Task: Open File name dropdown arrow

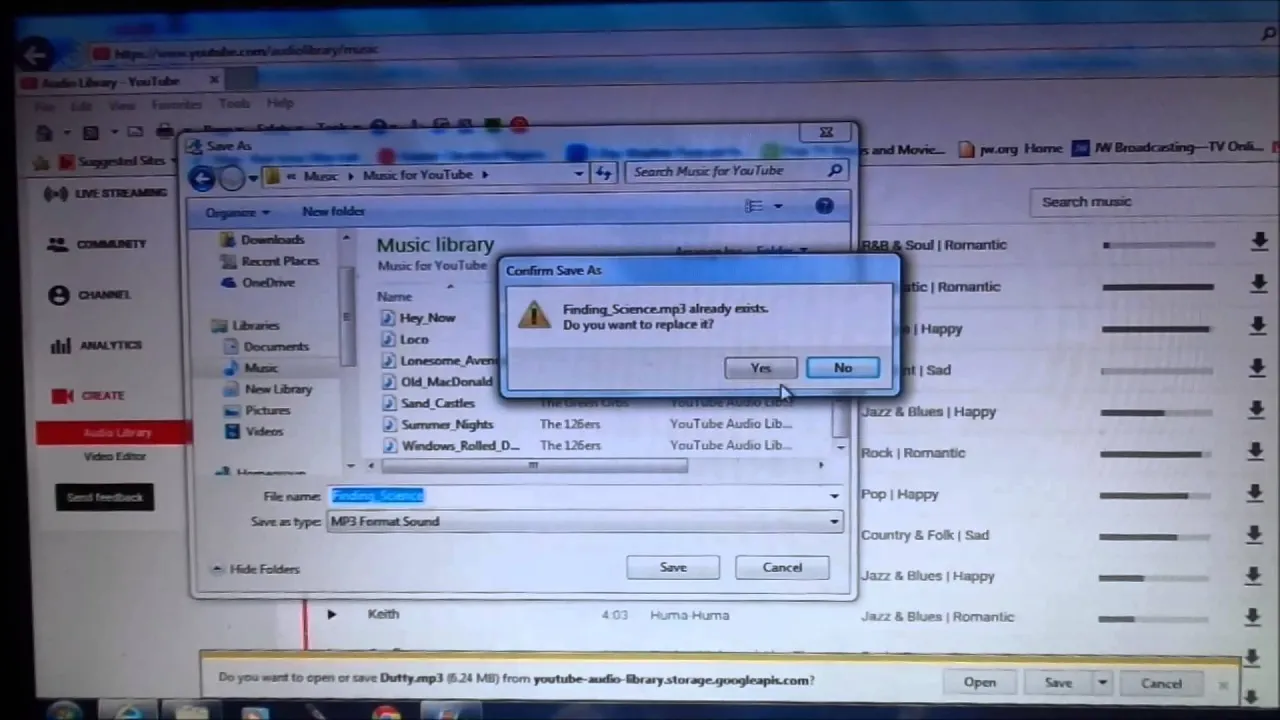Action: point(834,496)
